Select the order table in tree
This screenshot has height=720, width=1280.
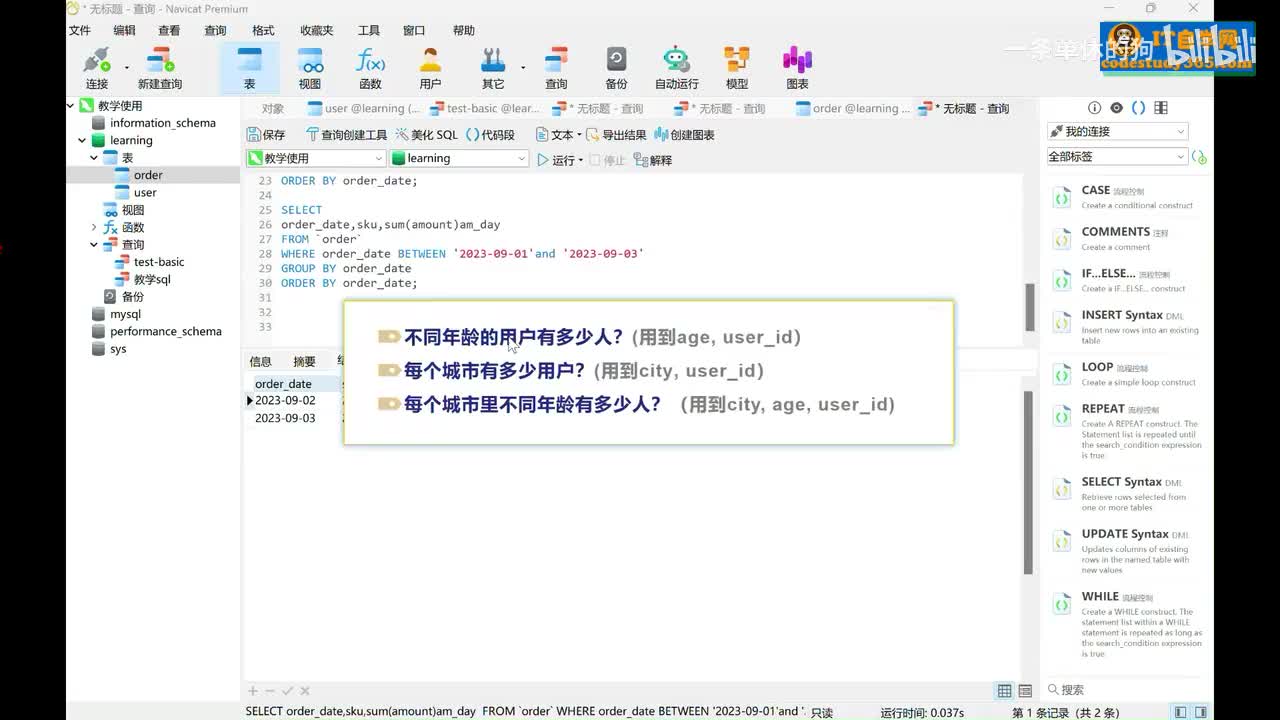click(148, 175)
